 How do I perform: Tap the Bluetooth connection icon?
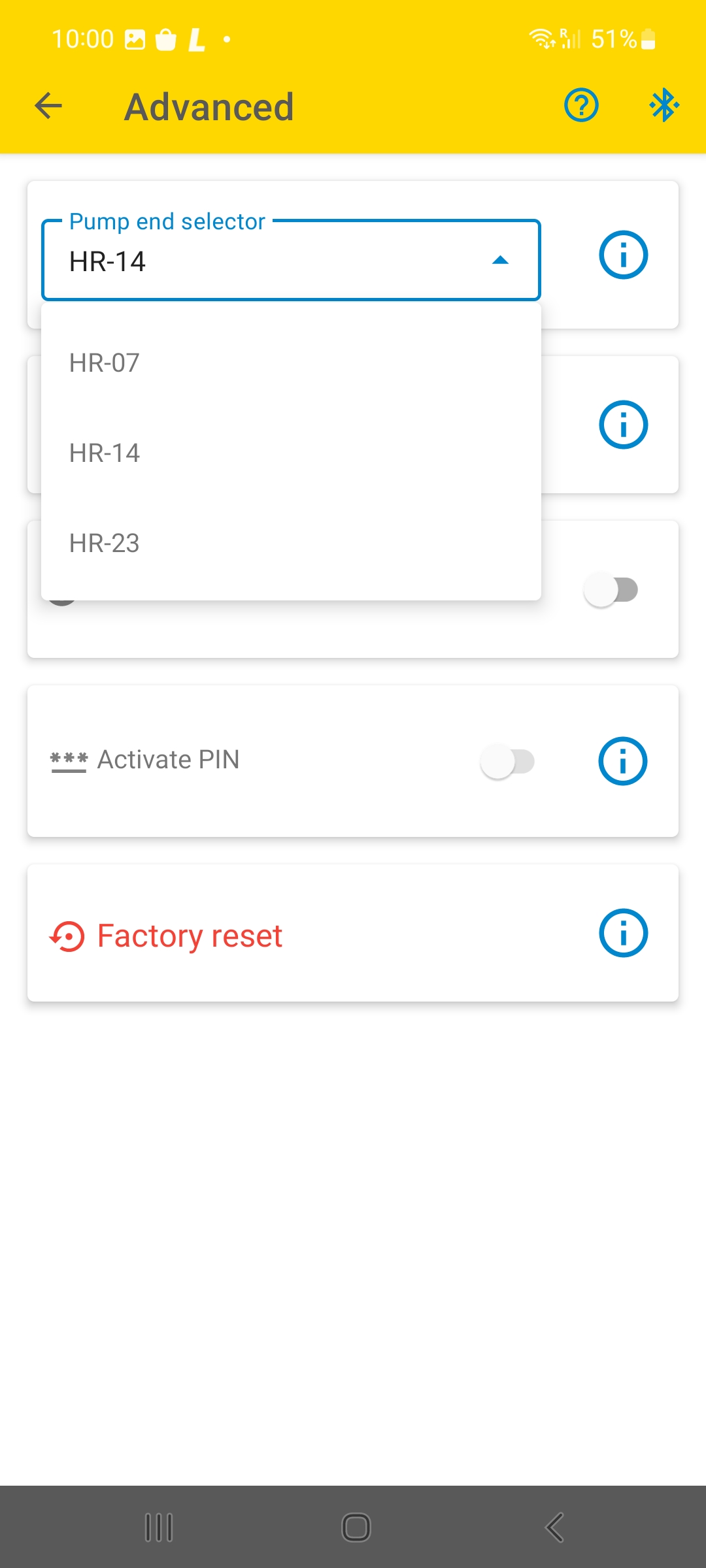coord(664,105)
